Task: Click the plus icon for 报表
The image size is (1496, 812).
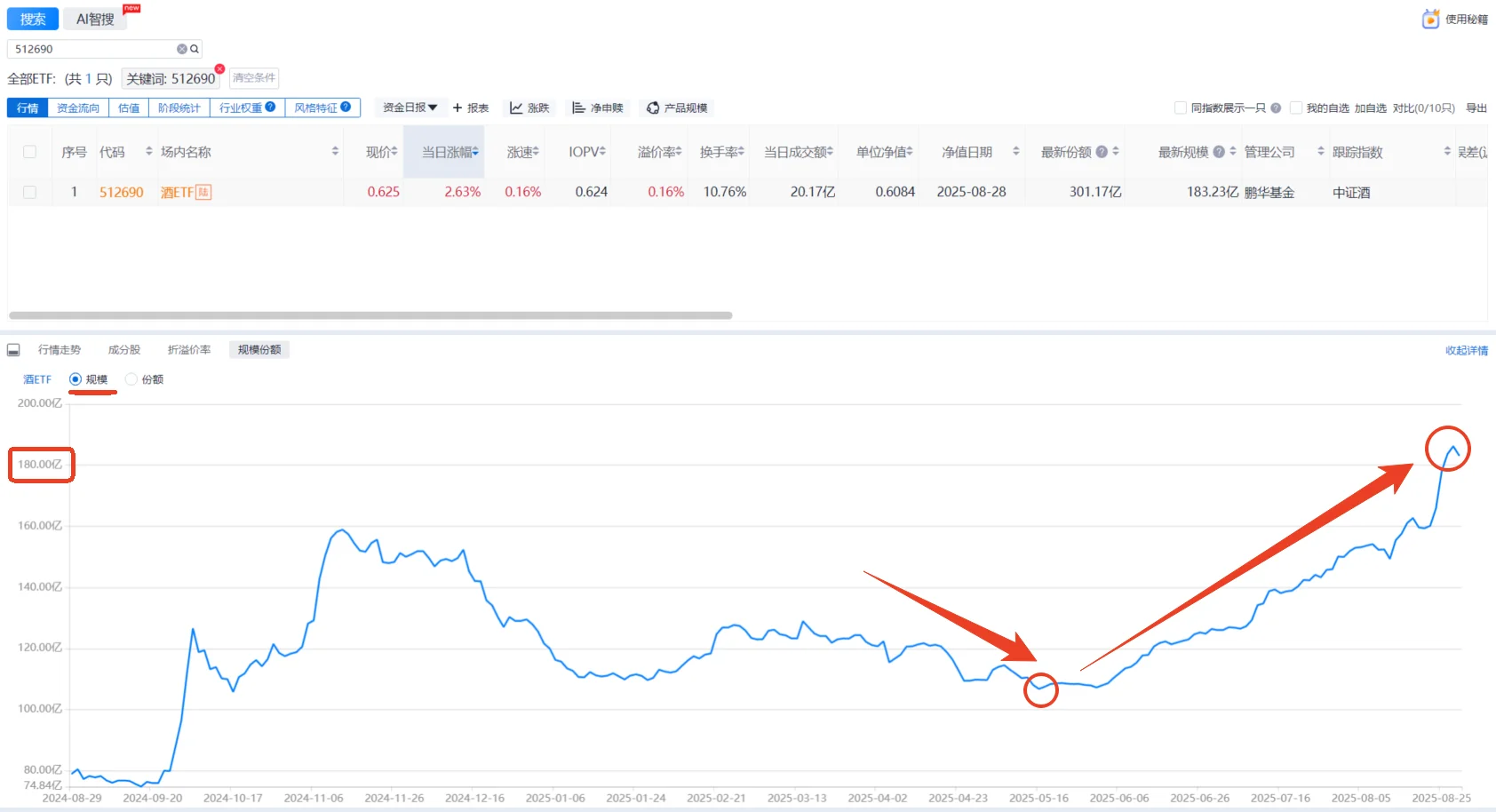Action: point(458,108)
